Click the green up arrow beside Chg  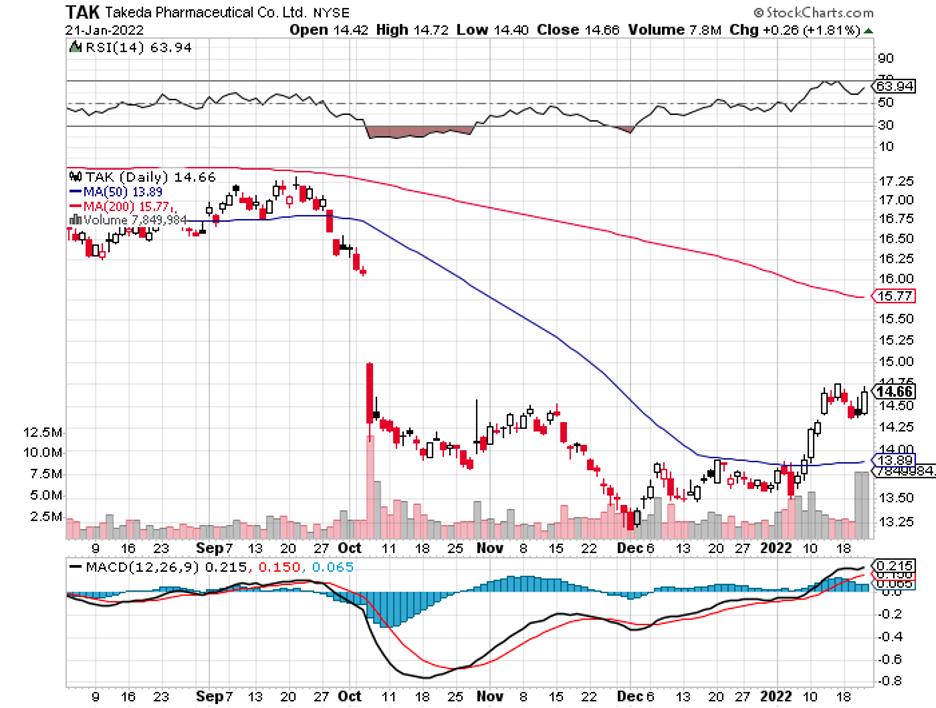pyautogui.click(x=868, y=31)
